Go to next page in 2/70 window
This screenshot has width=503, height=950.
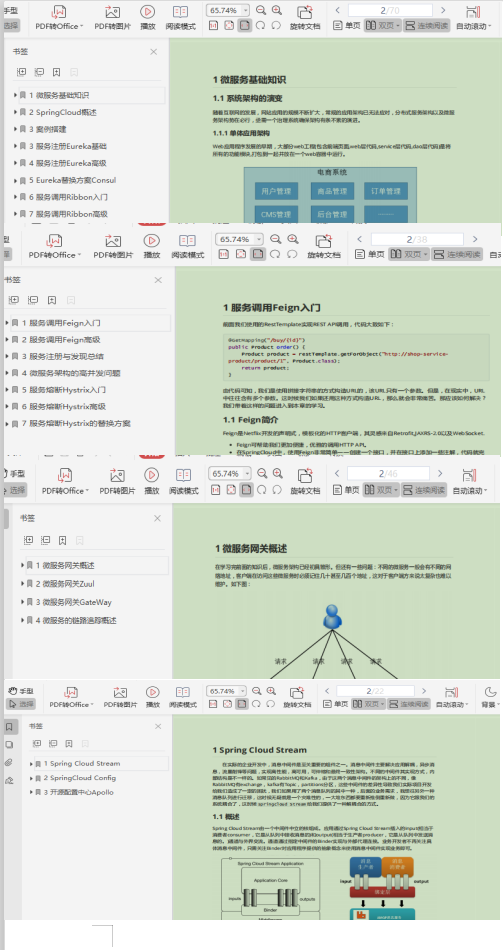click(x=443, y=10)
